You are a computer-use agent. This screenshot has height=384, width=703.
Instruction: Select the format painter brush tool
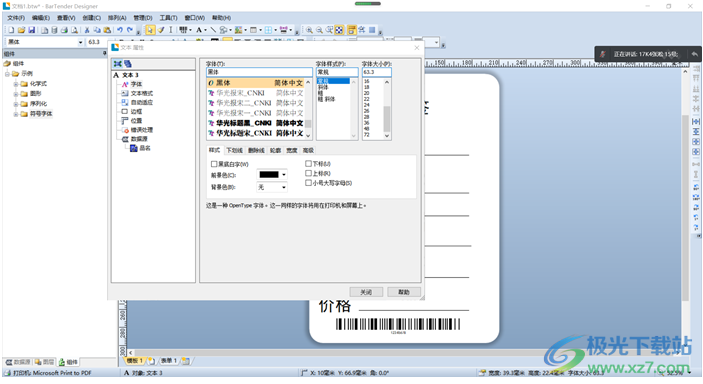pos(161,30)
